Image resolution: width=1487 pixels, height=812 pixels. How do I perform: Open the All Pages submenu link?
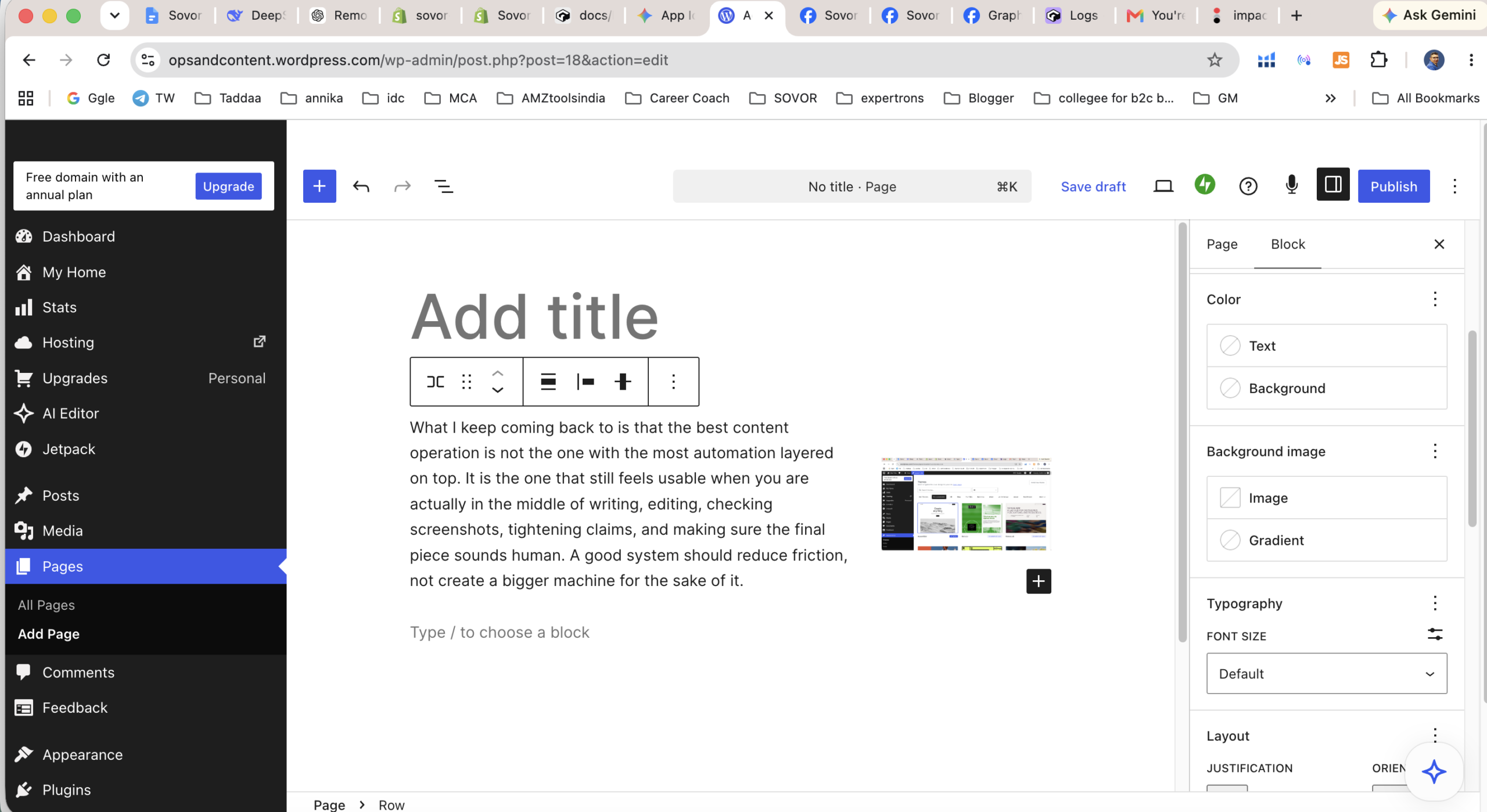point(46,605)
